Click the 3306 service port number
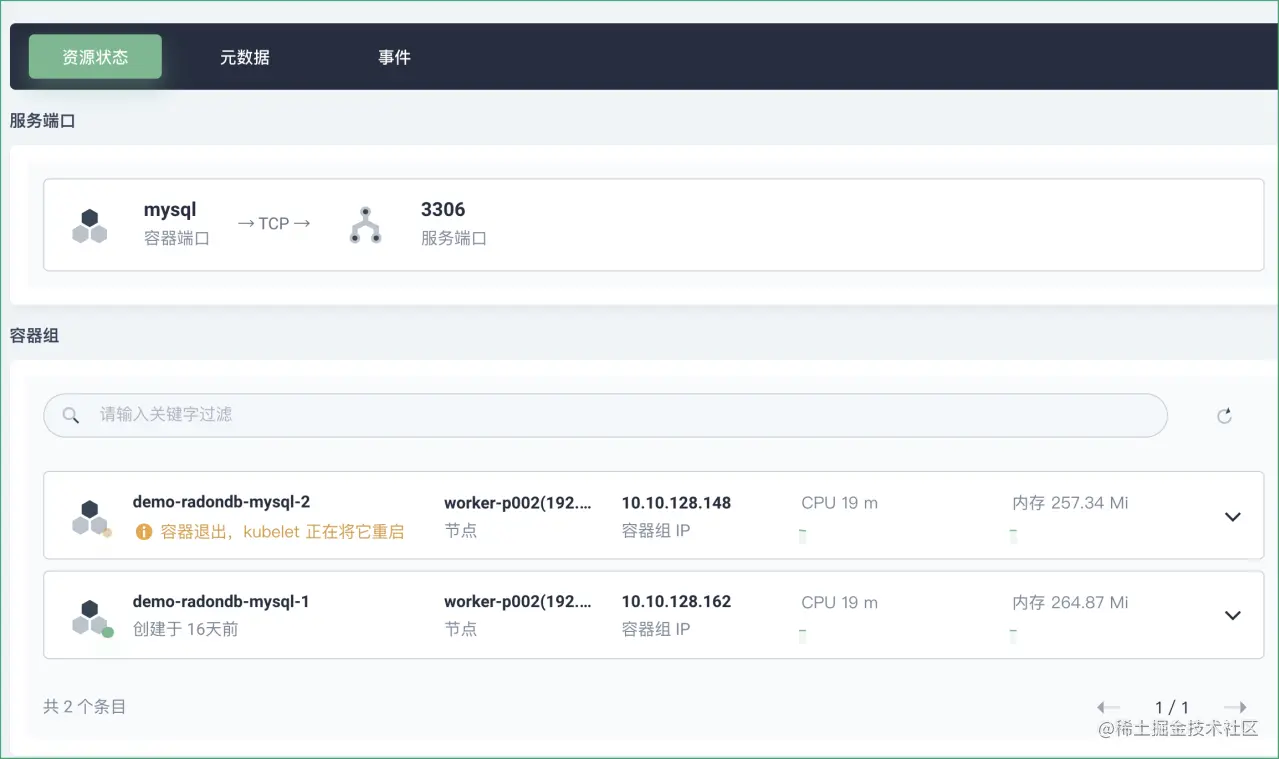The image size is (1280, 760). (443, 210)
